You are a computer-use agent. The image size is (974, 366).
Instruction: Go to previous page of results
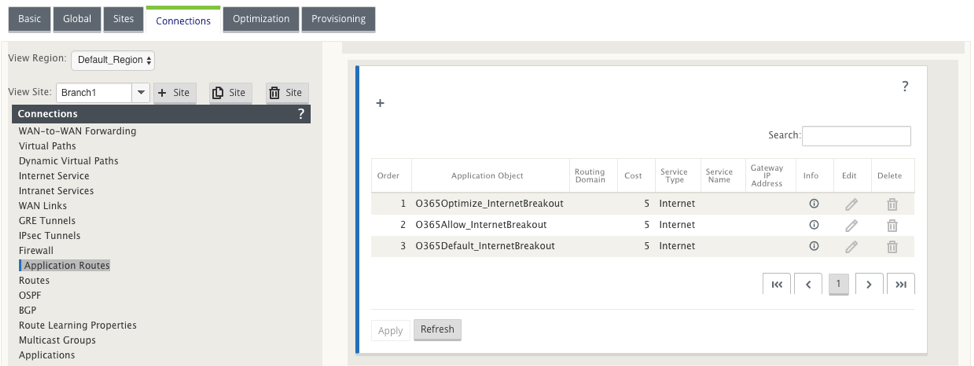coord(809,284)
